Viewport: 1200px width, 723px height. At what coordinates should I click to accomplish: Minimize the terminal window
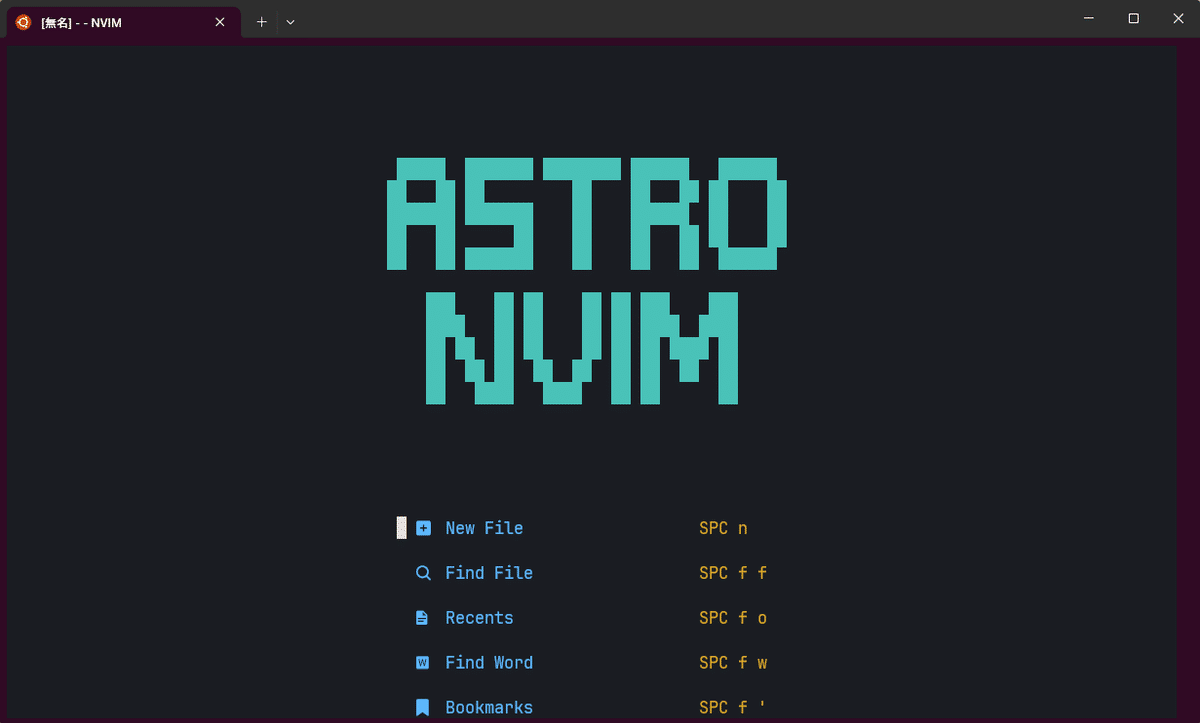(x=1087, y=18)
